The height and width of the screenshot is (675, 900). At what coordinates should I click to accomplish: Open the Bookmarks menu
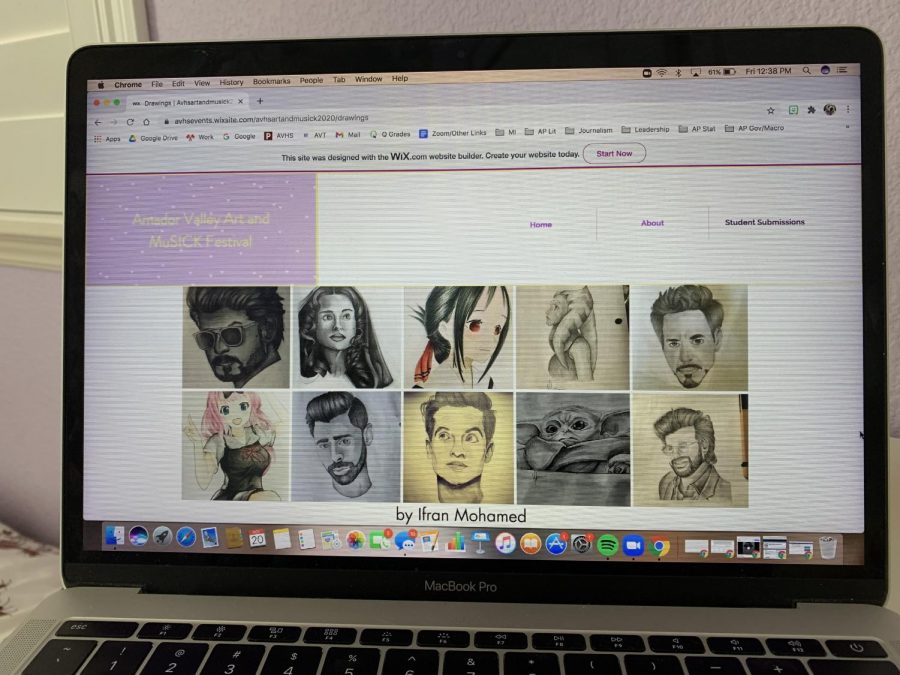pos(271,82)
